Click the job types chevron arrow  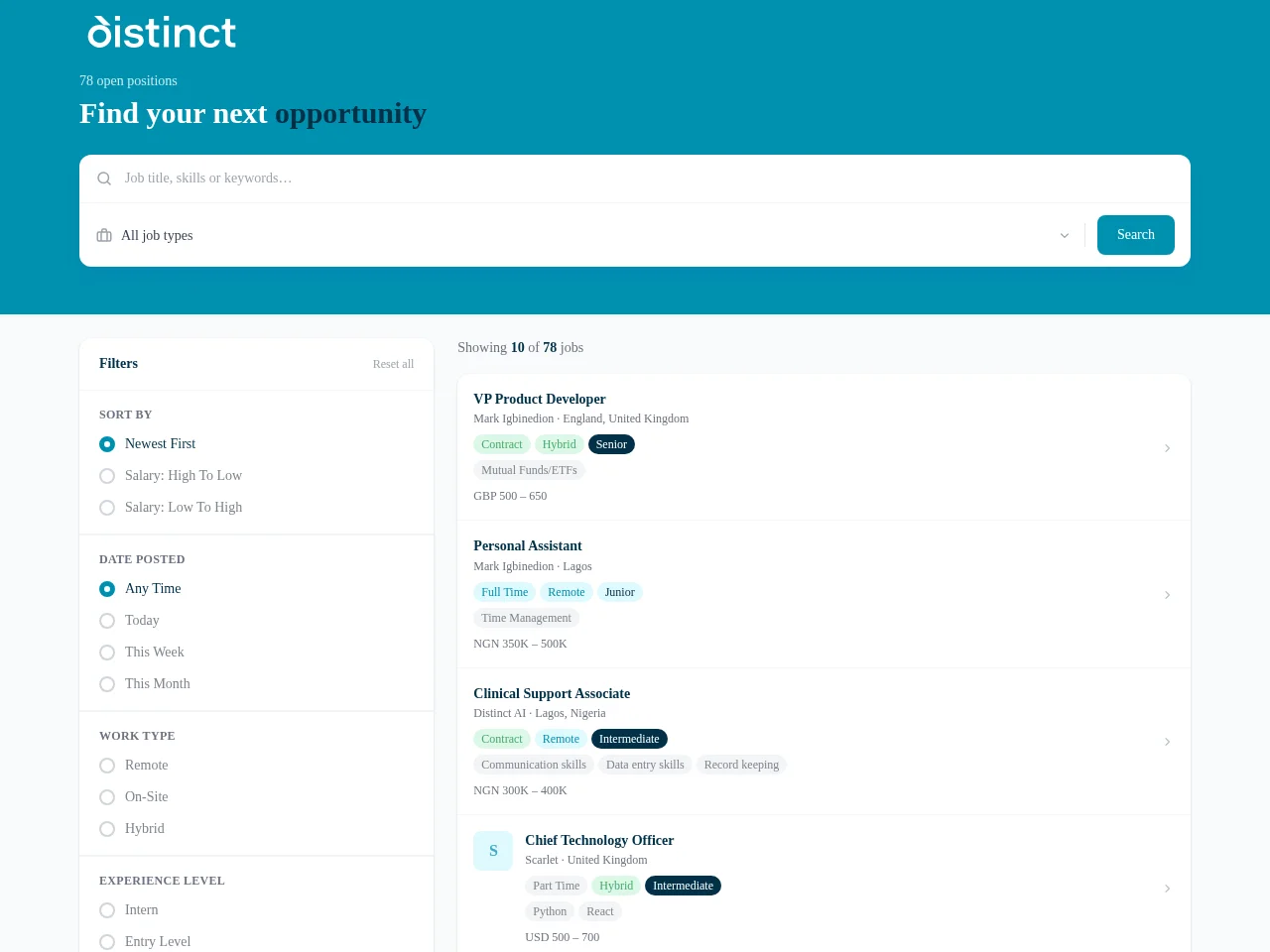pyautogui.click(x=1065, y=235)
